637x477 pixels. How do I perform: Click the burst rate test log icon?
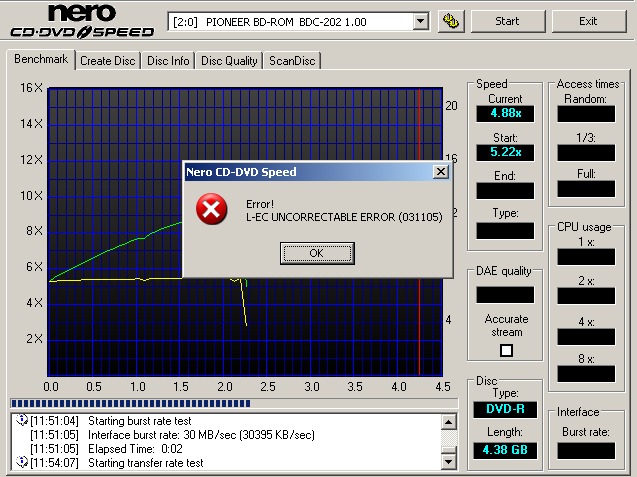(x=21, y=422)
